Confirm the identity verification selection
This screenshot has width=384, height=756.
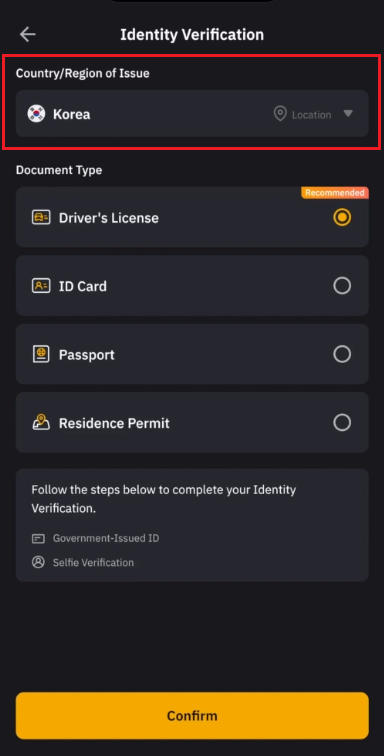coord(192,716)
